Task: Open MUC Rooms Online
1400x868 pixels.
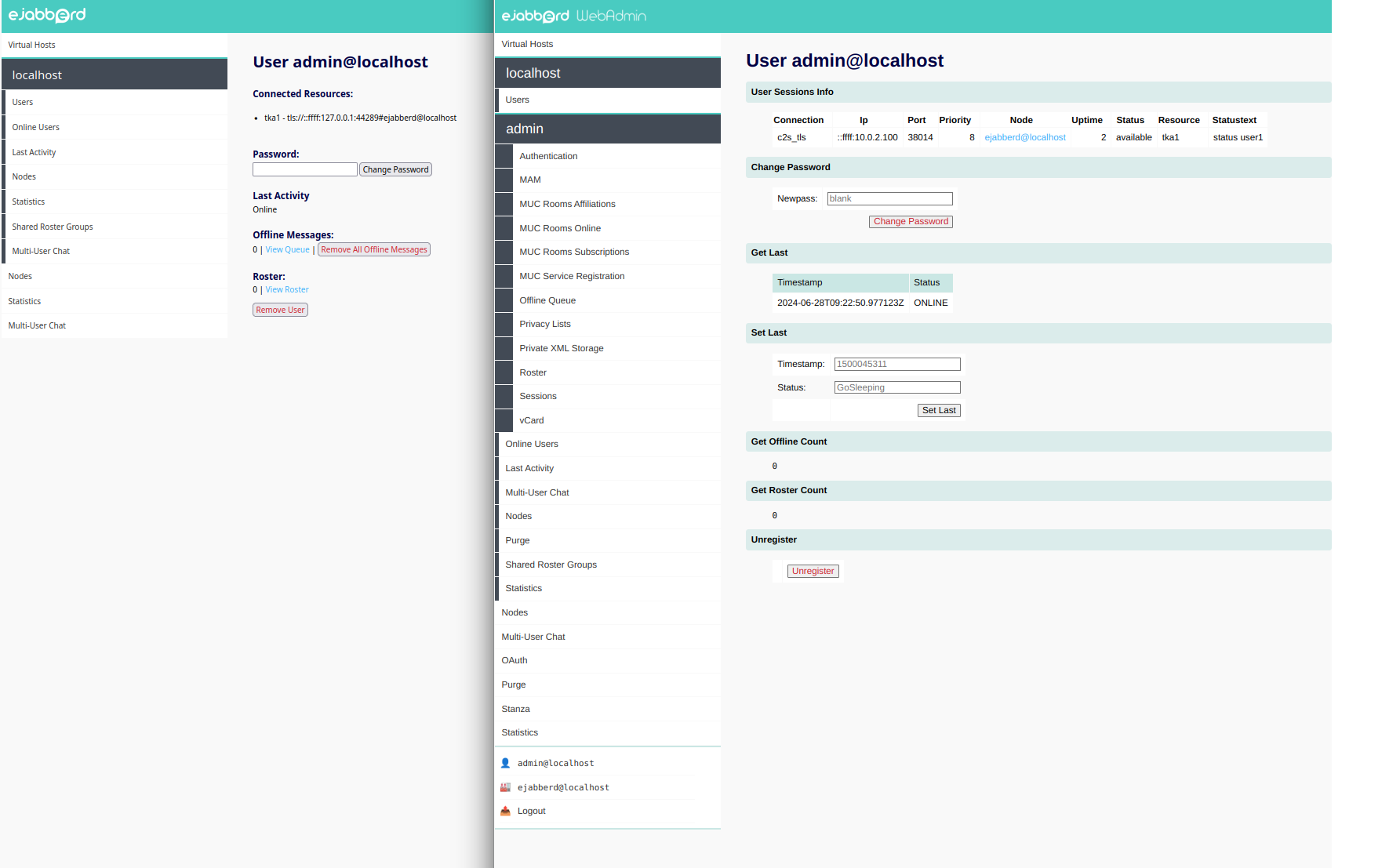Action: [x=560, y=228]
